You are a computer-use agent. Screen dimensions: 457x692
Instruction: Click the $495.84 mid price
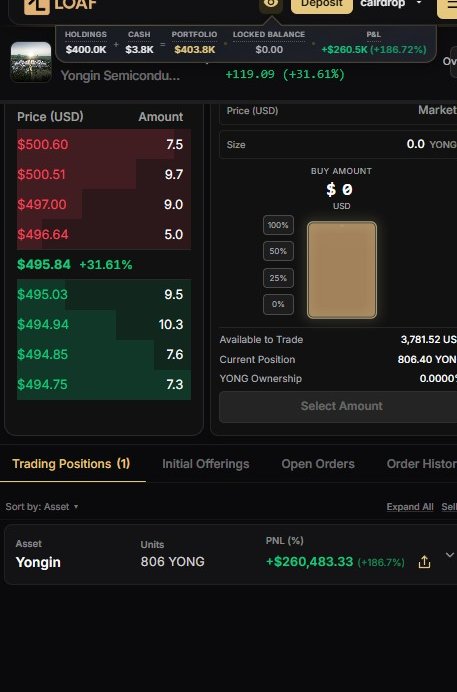44,265
